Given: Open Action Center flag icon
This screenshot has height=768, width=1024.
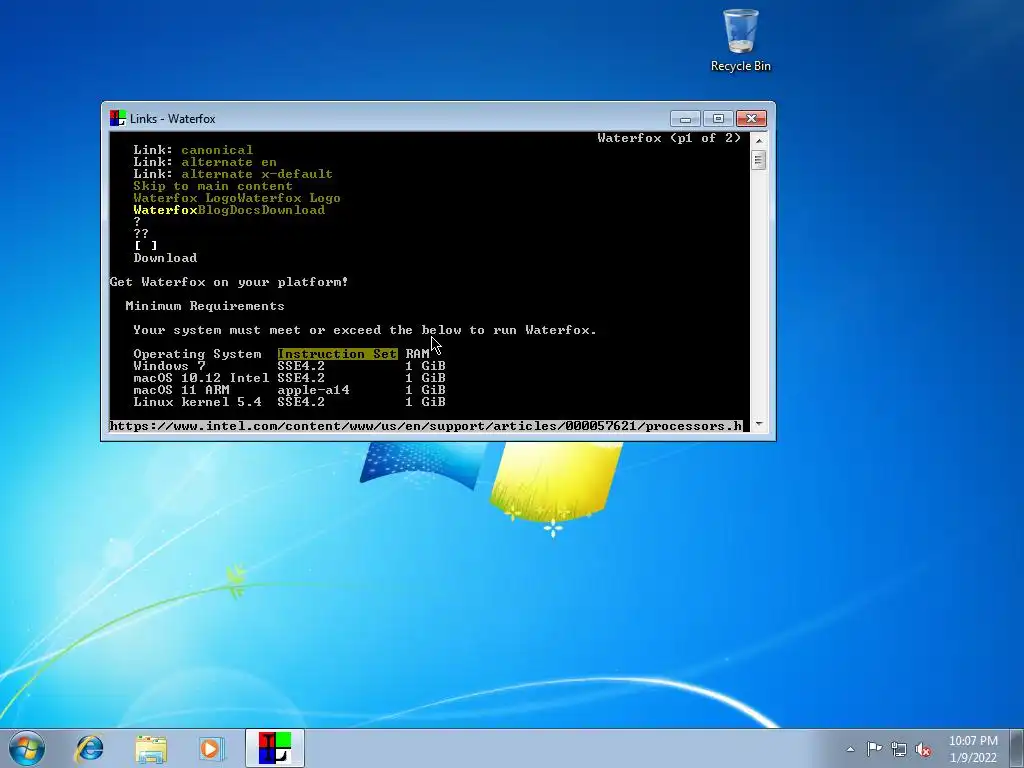Looking at the screenshot, I should tap(874, 749).
